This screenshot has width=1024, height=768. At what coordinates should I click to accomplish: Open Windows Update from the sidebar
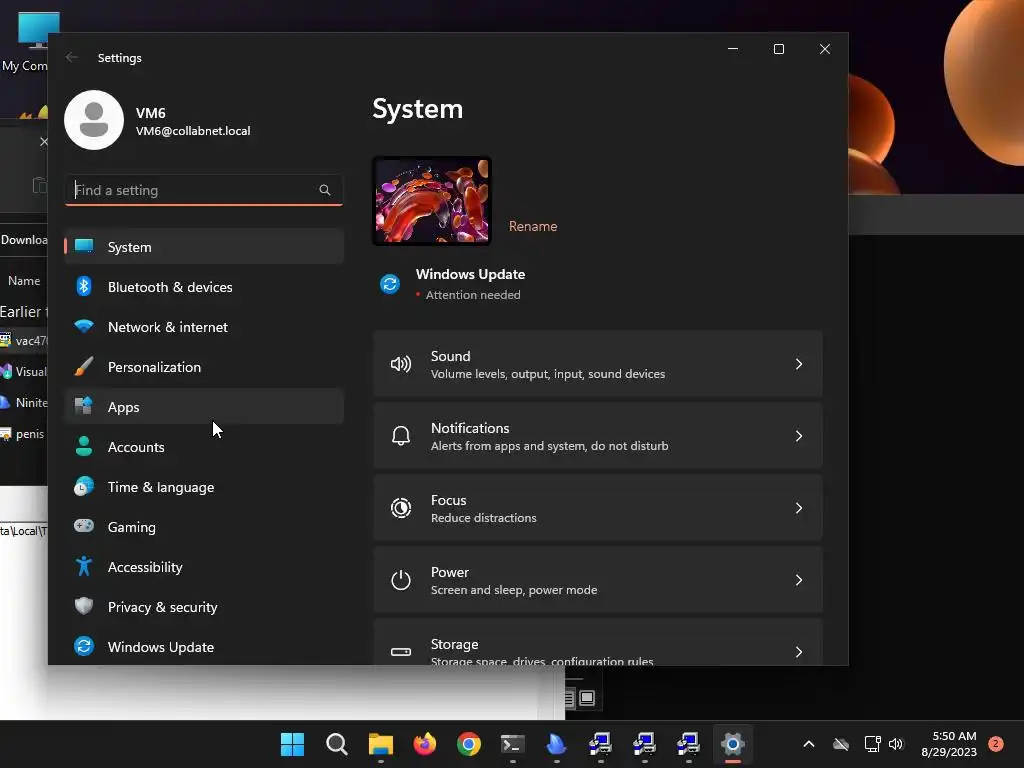tap(204, 647)
